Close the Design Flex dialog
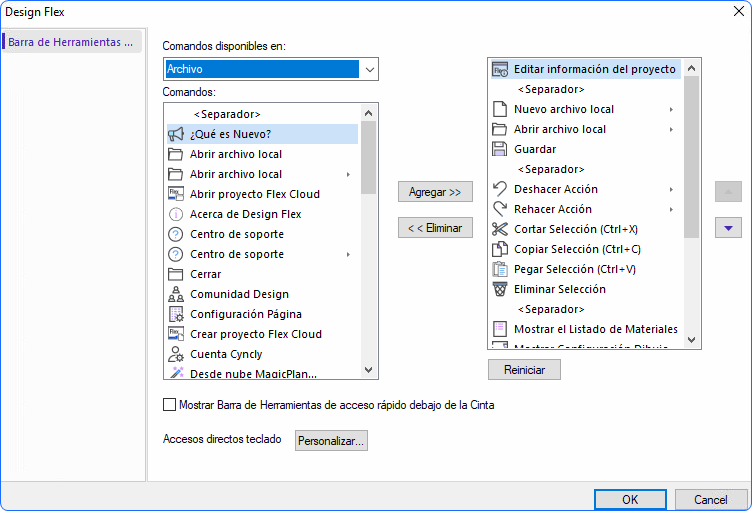Screen dimensions: 752x511 [x=739, y=11]
